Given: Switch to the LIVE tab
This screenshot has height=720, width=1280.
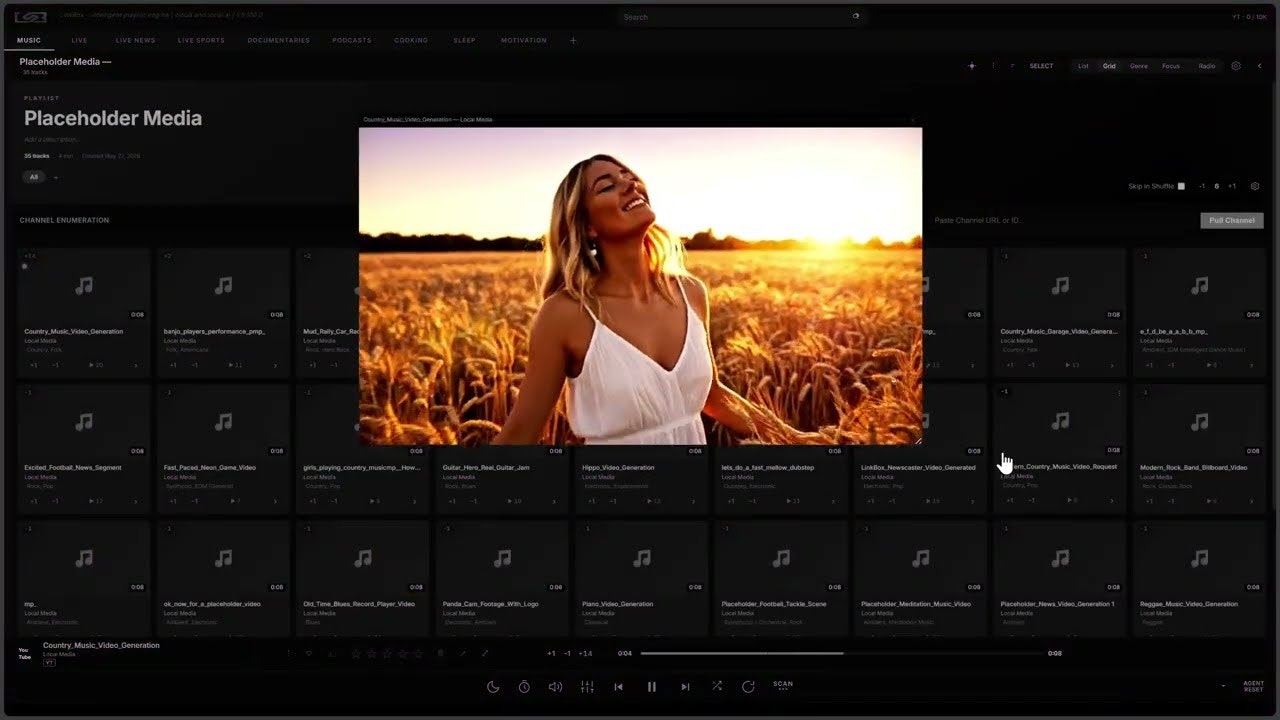Looking at the screenshot, I should [x=80, y=41].
